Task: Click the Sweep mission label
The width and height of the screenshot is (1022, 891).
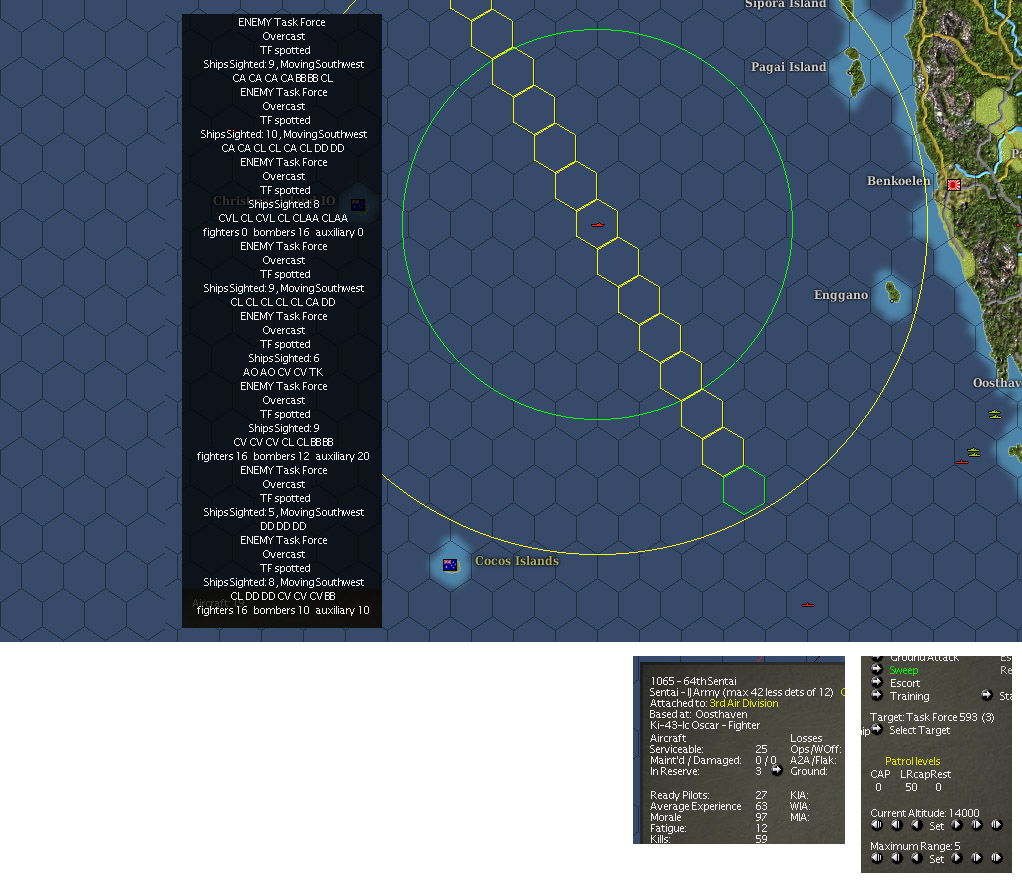Action: click(903, 670)
